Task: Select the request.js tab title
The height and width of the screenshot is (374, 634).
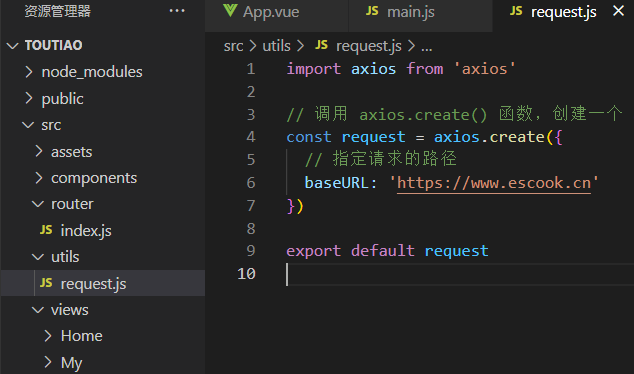Action: tap(564, 12)
